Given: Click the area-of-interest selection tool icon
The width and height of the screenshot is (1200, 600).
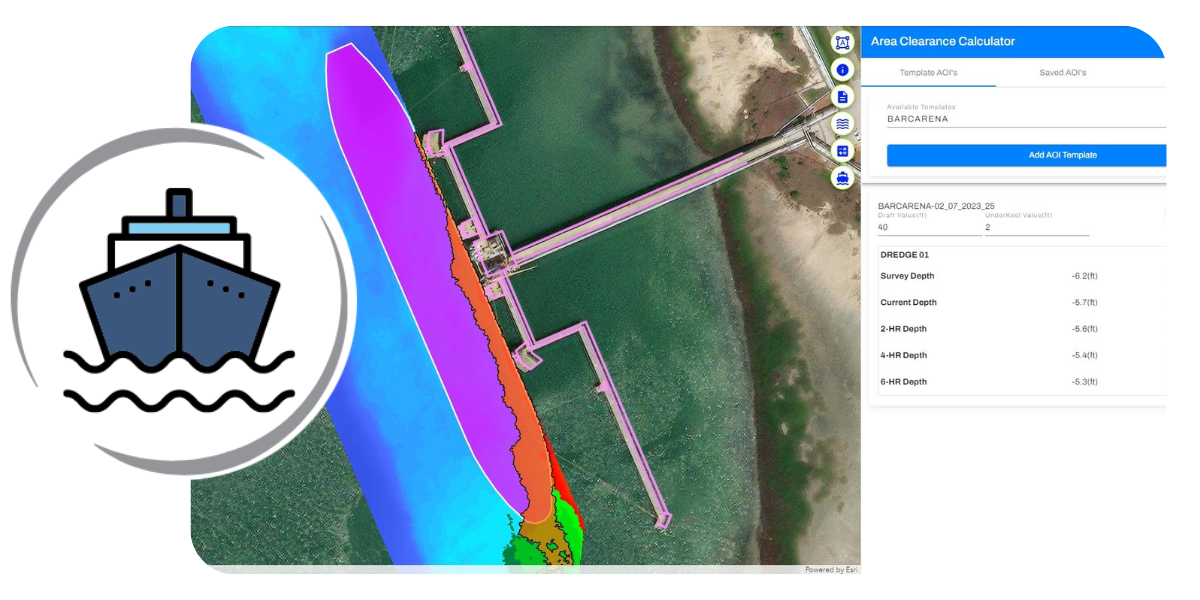Looking at the screenshot, I should (x=842, y=43).
